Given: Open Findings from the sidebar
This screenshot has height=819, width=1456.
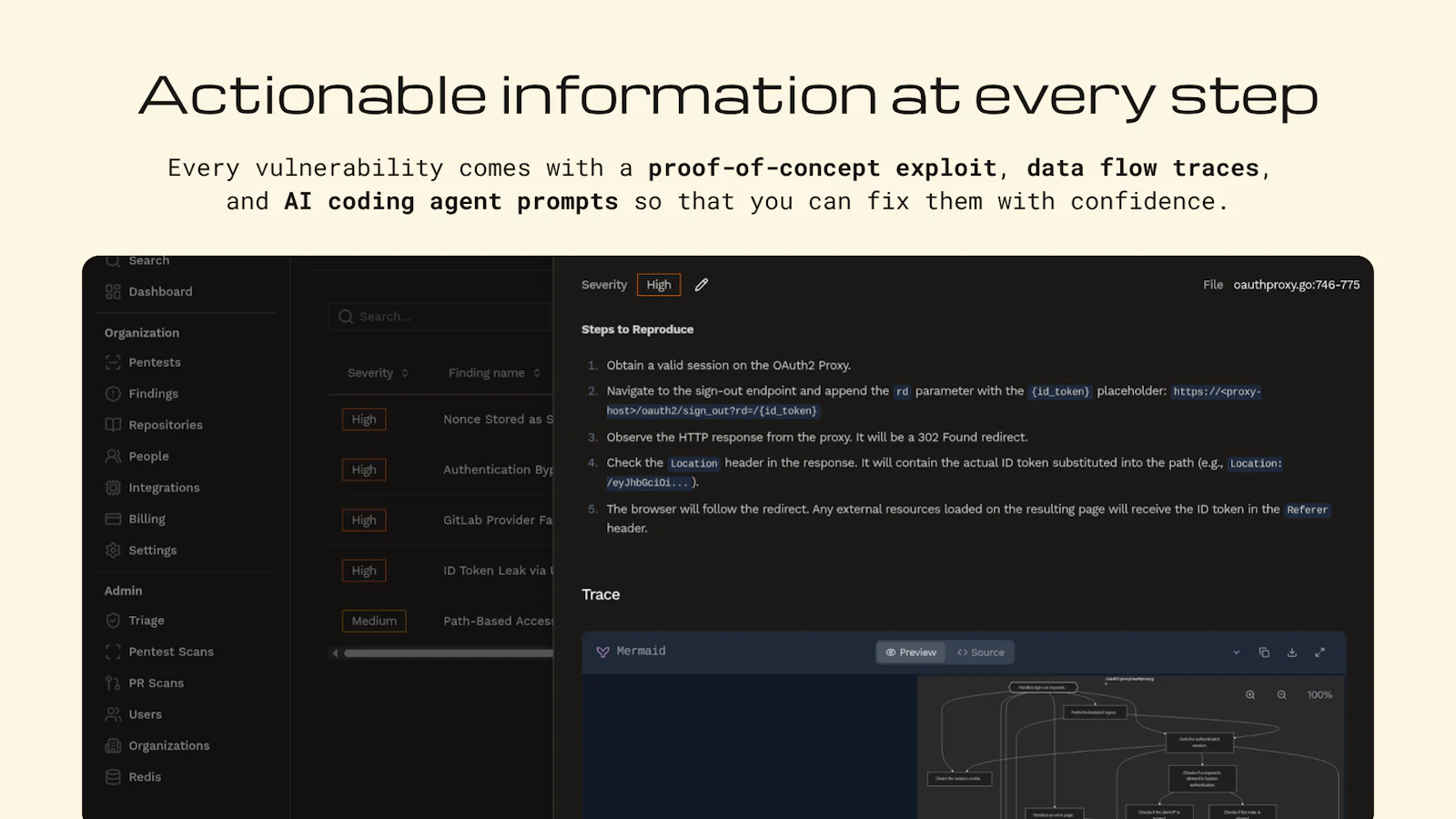Looking at the screenshot, I should coord(153,393).
